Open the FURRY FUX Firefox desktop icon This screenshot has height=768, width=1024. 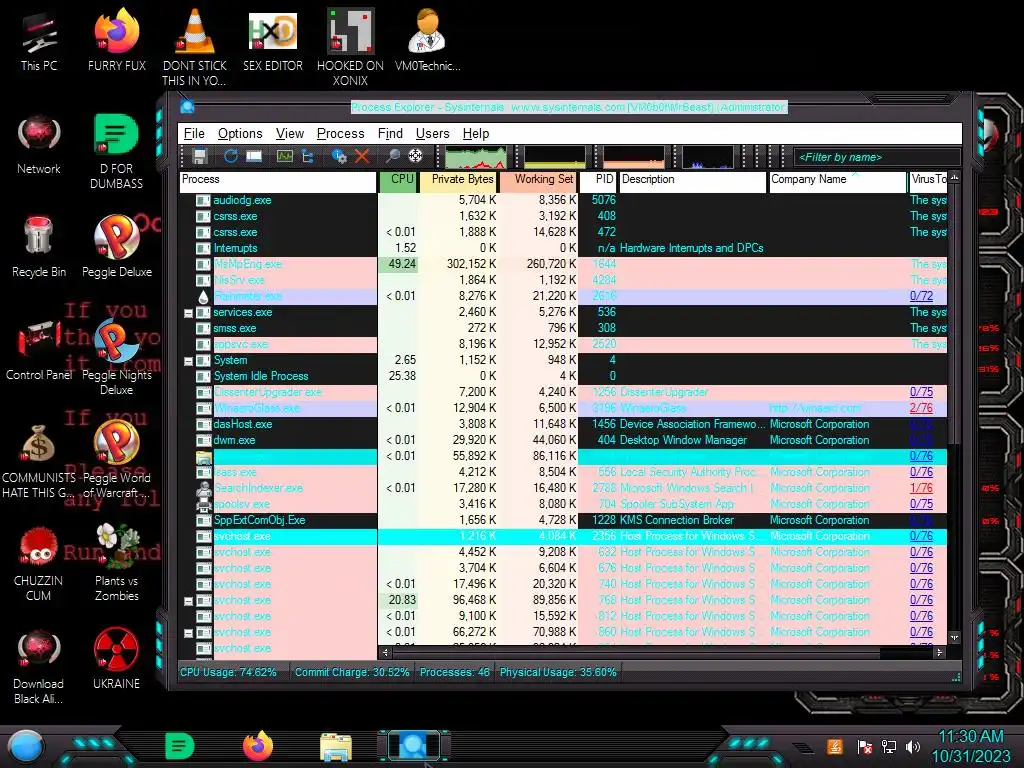coord(117,40)
